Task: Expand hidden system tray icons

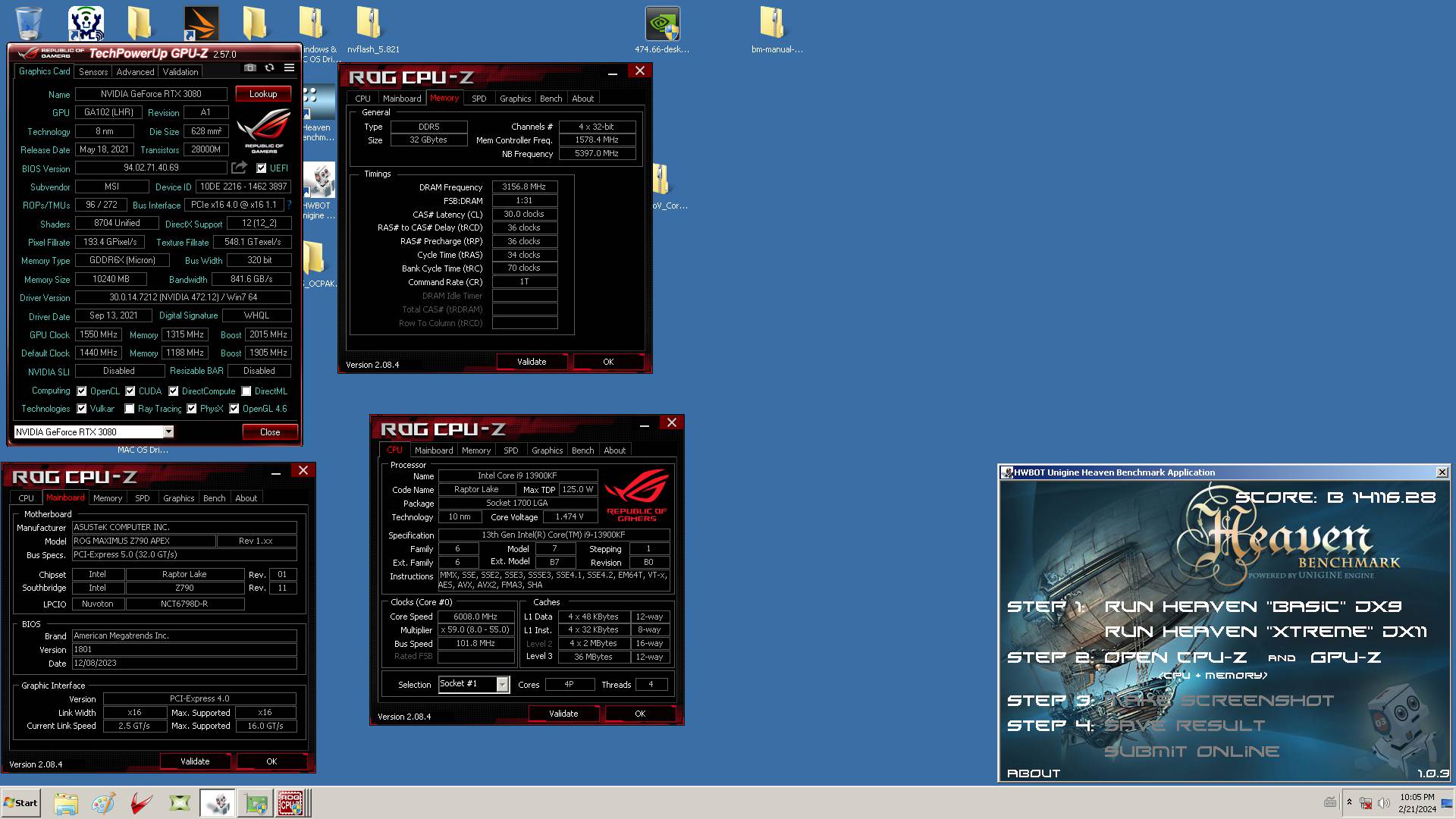Action: (1349, 802)
